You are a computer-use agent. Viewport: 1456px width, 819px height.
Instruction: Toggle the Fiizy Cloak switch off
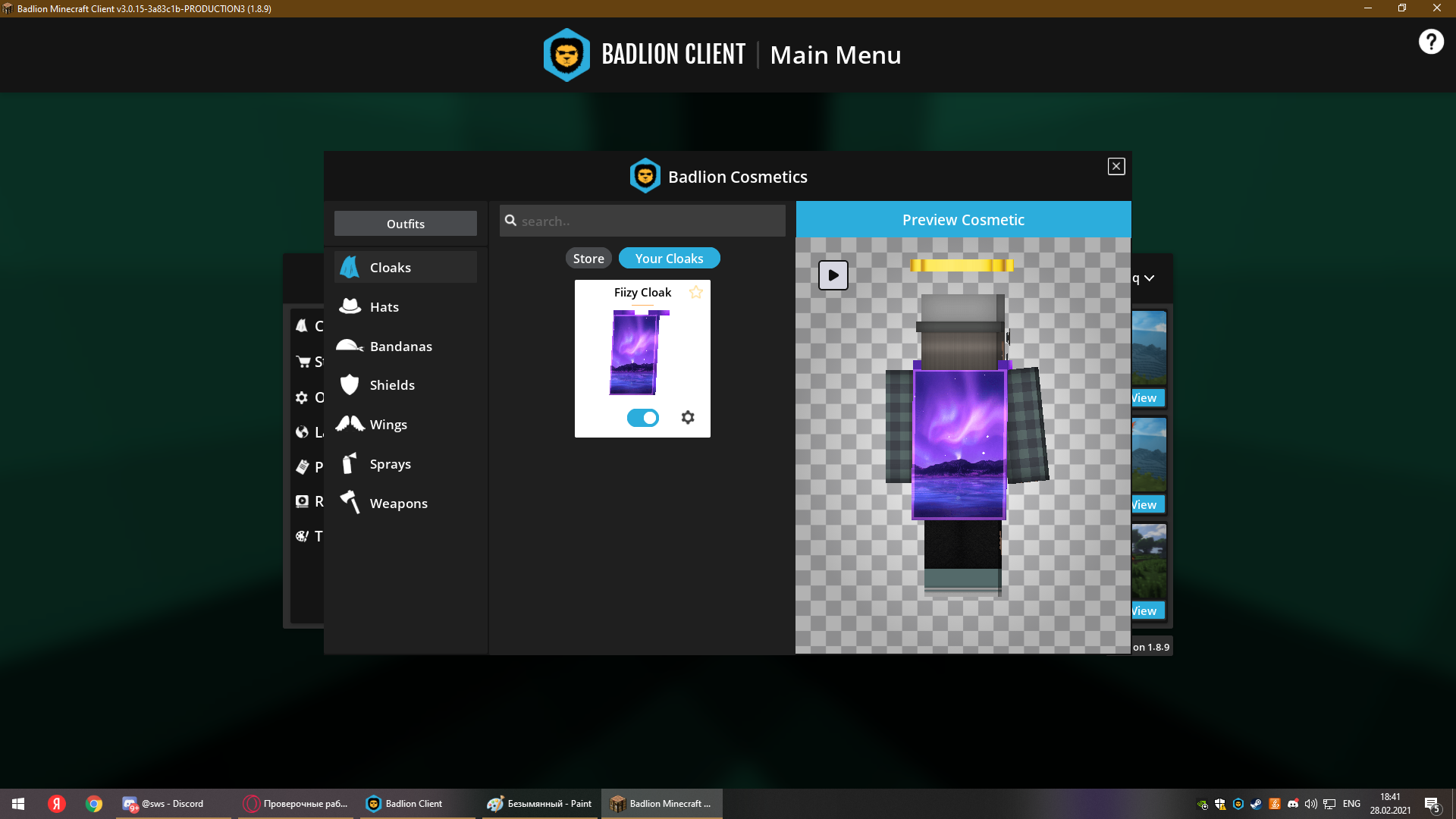click(643, 418)
